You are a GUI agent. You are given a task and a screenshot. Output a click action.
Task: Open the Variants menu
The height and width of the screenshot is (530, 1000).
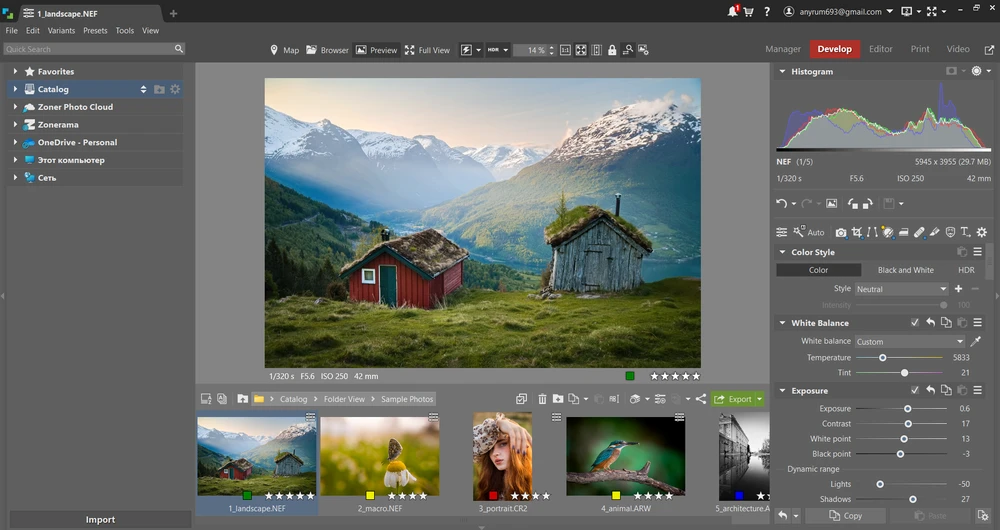pyautogui.click(x=61, y=31)
